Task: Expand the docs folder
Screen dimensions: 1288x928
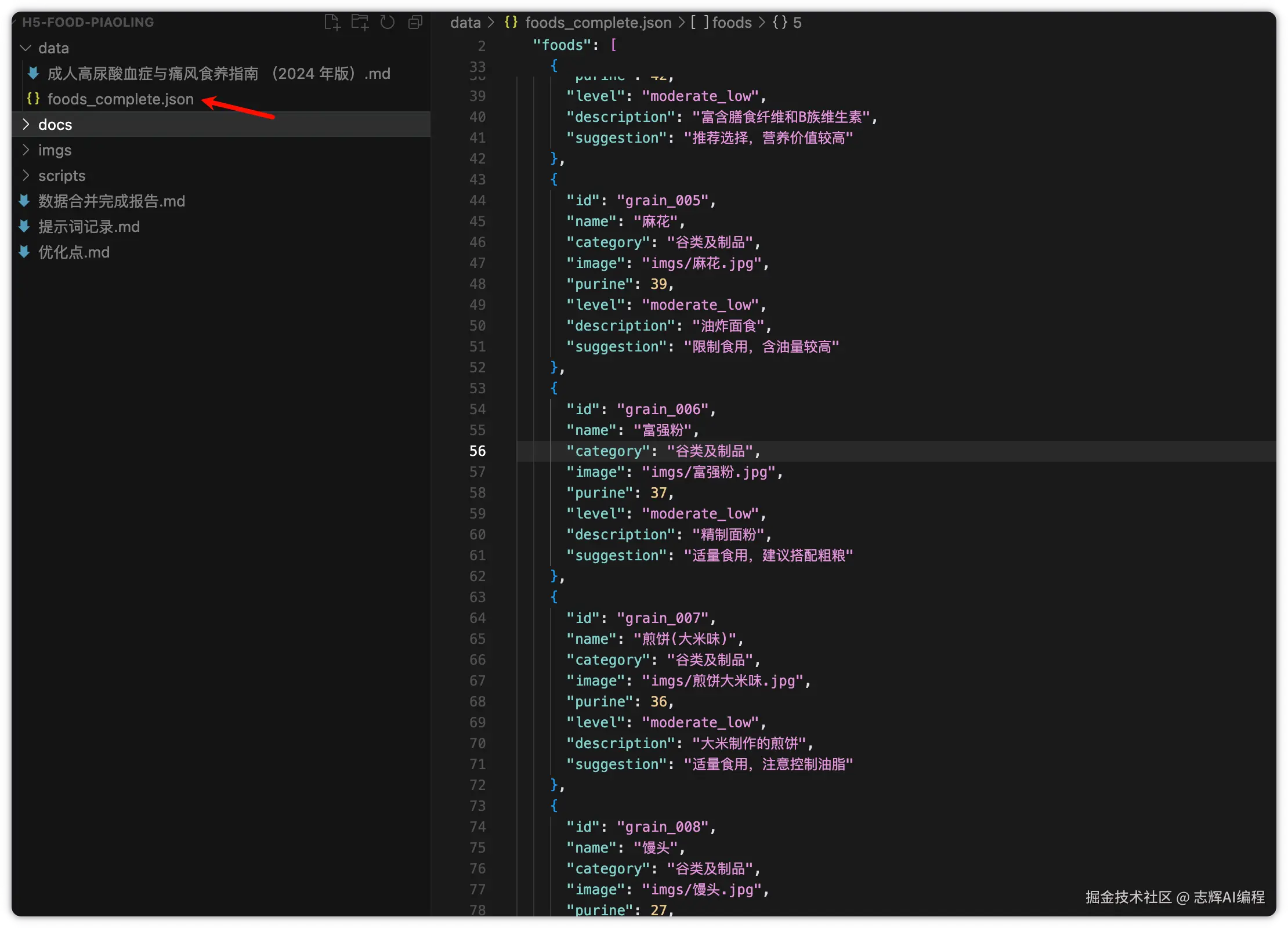Action: click(x=26, y=125)
